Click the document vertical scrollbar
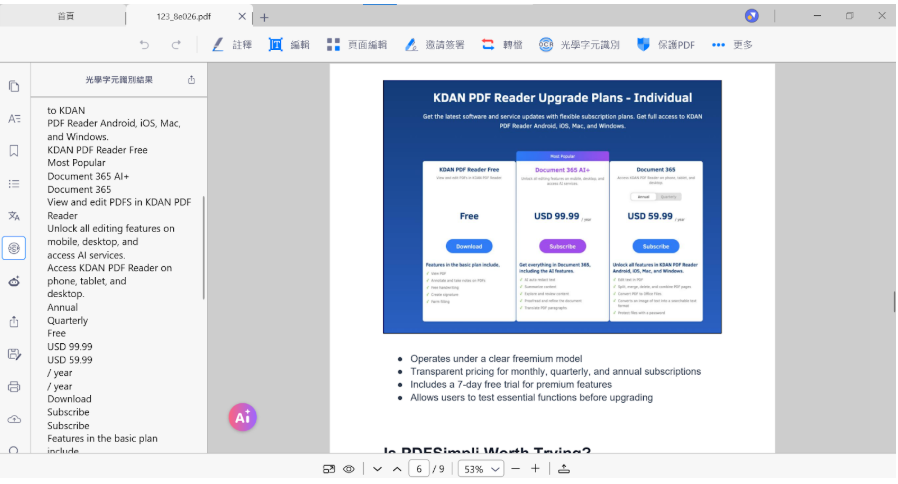The height and width of the screenshot is (484, 898). point(894,301)
